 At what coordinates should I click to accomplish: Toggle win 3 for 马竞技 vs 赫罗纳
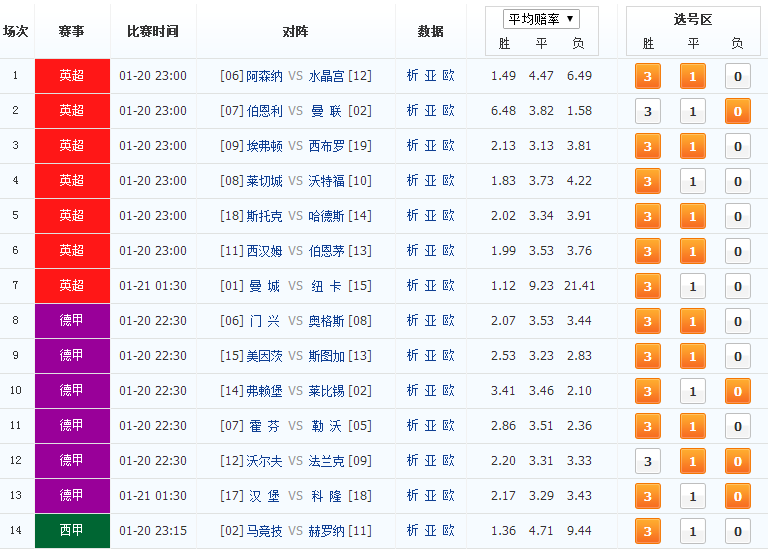(648, 531)
